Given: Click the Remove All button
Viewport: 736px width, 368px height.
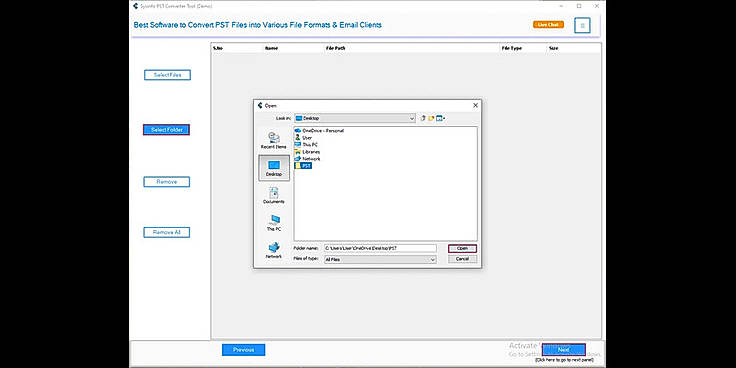Looking at the screenshot, I should pyautogui.click(x=167, y=232).
